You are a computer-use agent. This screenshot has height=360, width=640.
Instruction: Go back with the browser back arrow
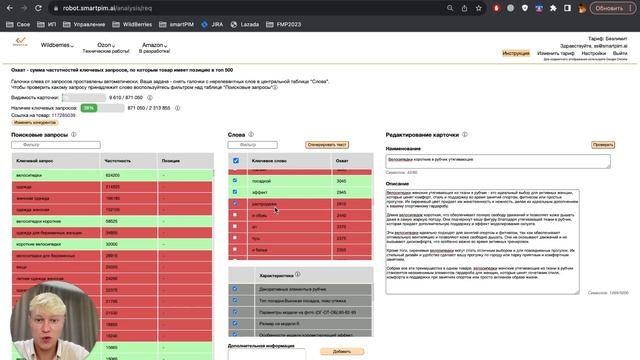[10, 8]
